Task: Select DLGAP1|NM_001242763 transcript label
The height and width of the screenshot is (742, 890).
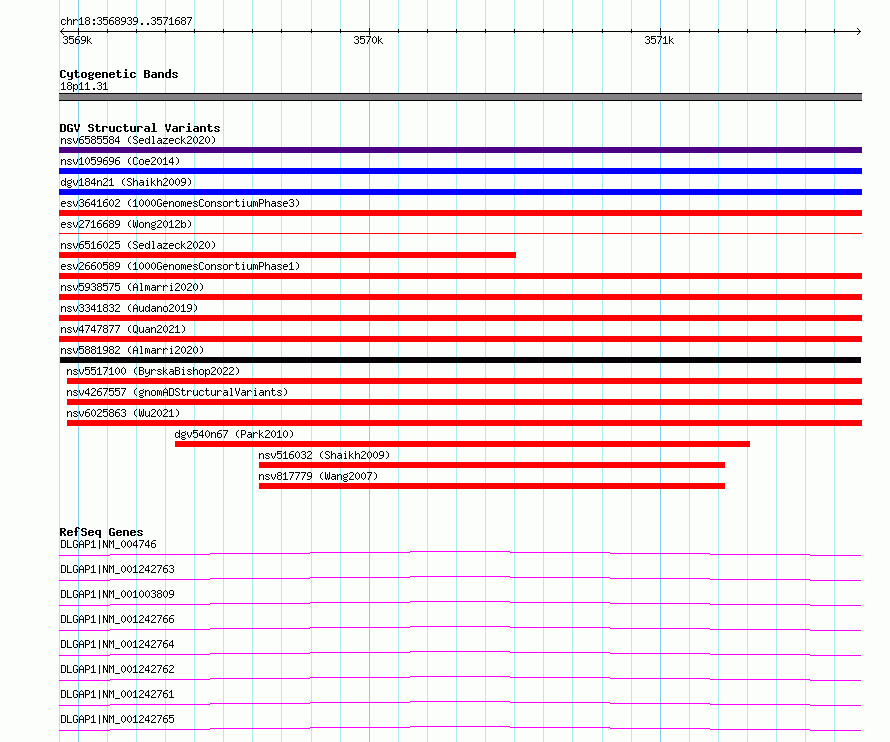Action: tap(117, 569)
